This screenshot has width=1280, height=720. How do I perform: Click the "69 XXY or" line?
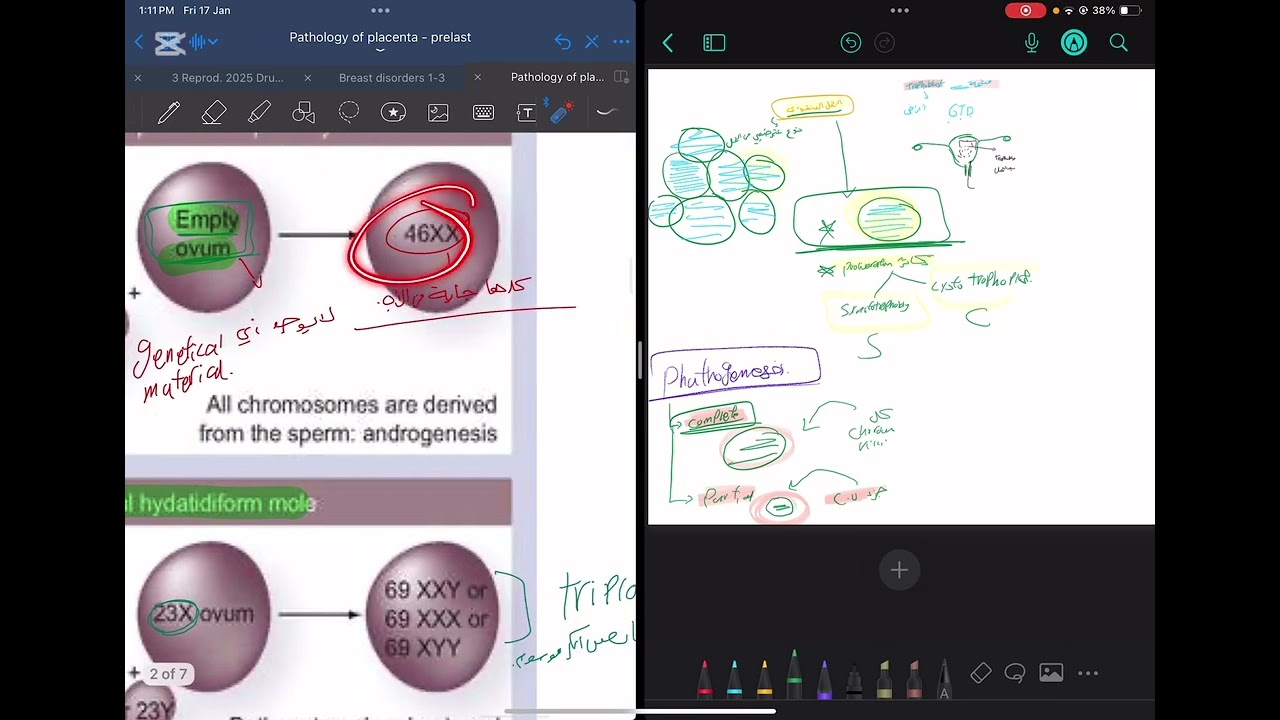pyautogui.click(x=436, y=591)
